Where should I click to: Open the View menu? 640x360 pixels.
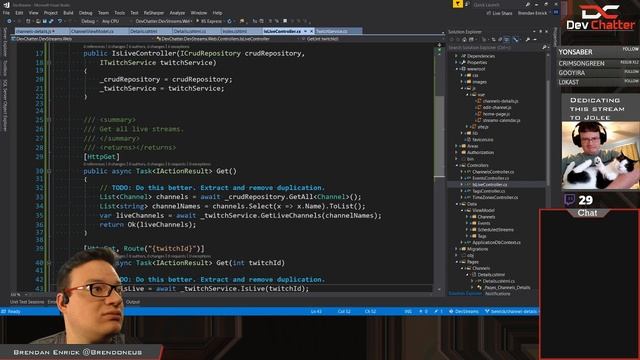[x=33, y=13]
